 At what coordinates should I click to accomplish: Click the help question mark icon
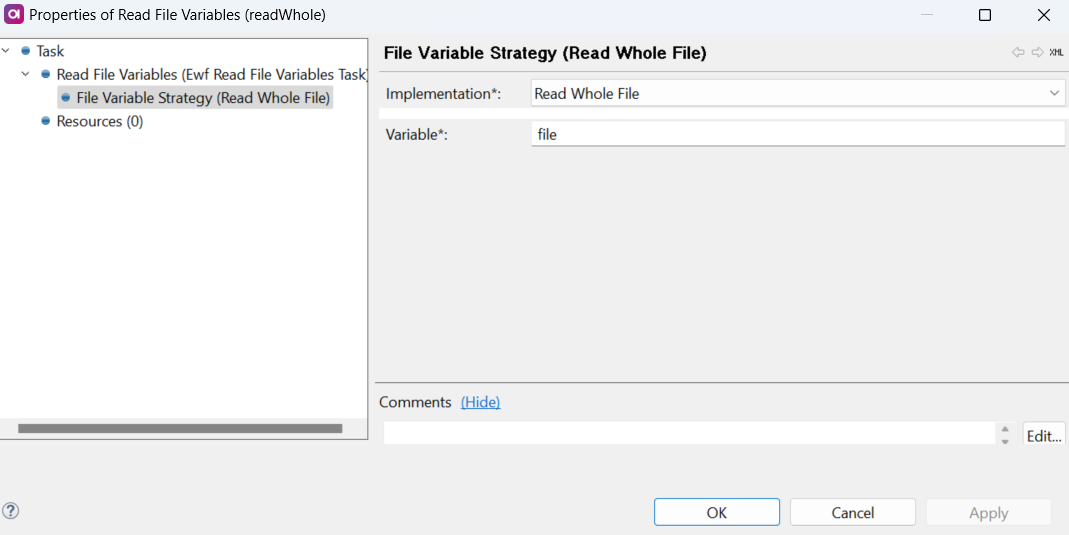pyautogui.click(x=11, y=511)
